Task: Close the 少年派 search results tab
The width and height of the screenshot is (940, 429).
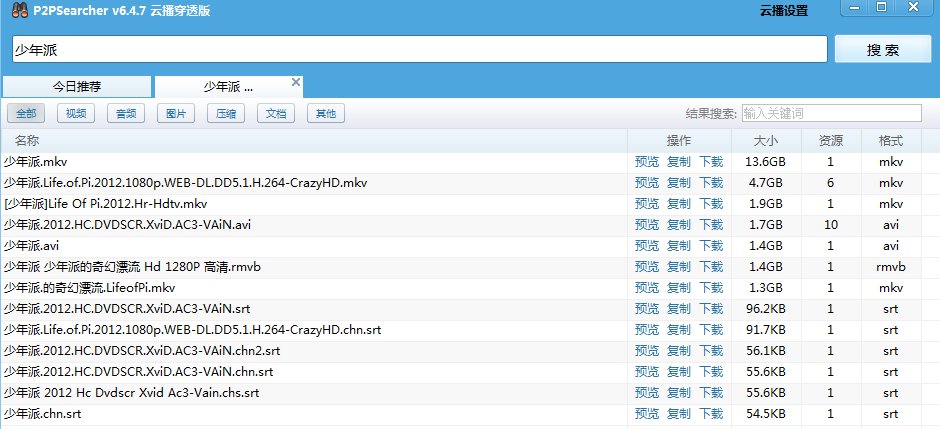Action: coord(296,81)
